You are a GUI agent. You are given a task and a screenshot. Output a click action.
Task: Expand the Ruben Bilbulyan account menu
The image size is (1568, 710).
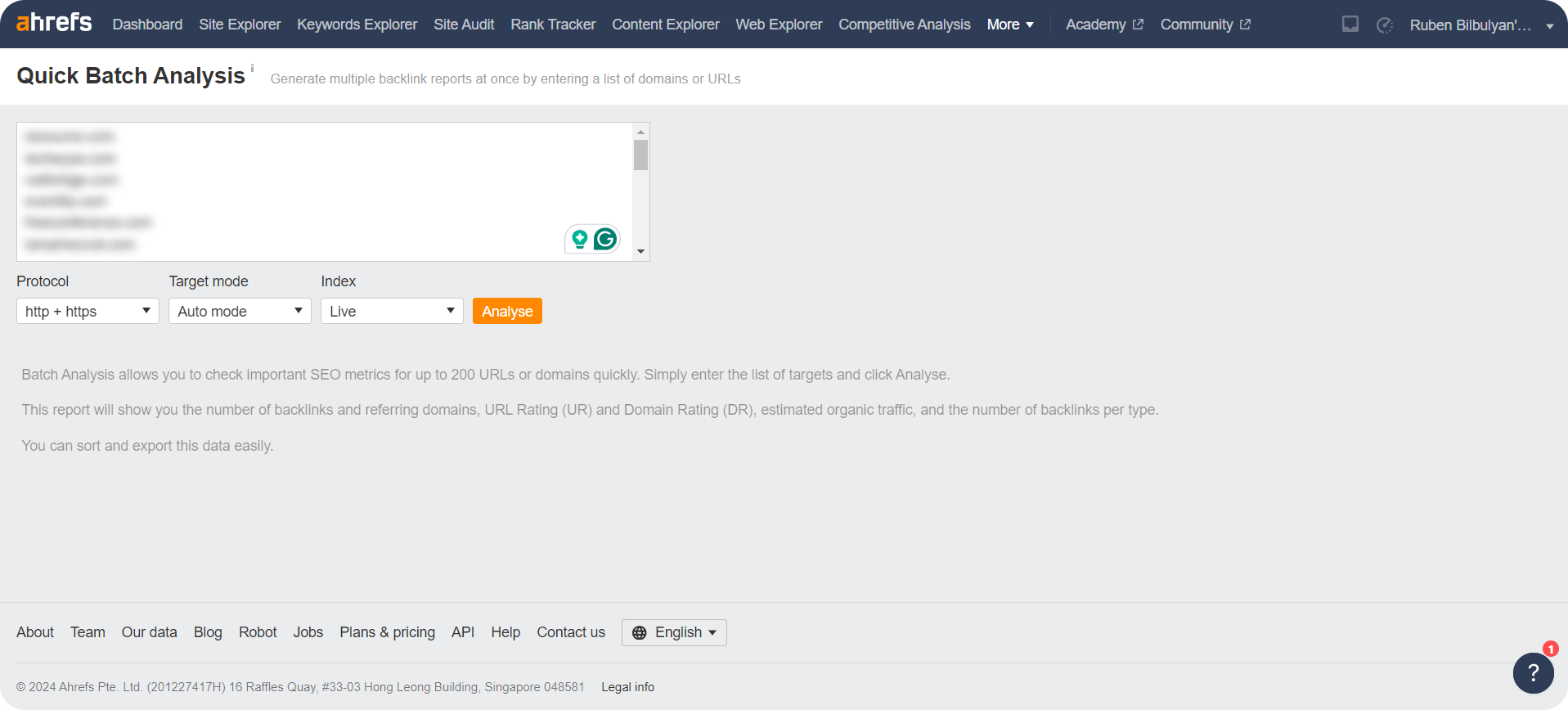pyautogui.click(x=1481, y=25)
